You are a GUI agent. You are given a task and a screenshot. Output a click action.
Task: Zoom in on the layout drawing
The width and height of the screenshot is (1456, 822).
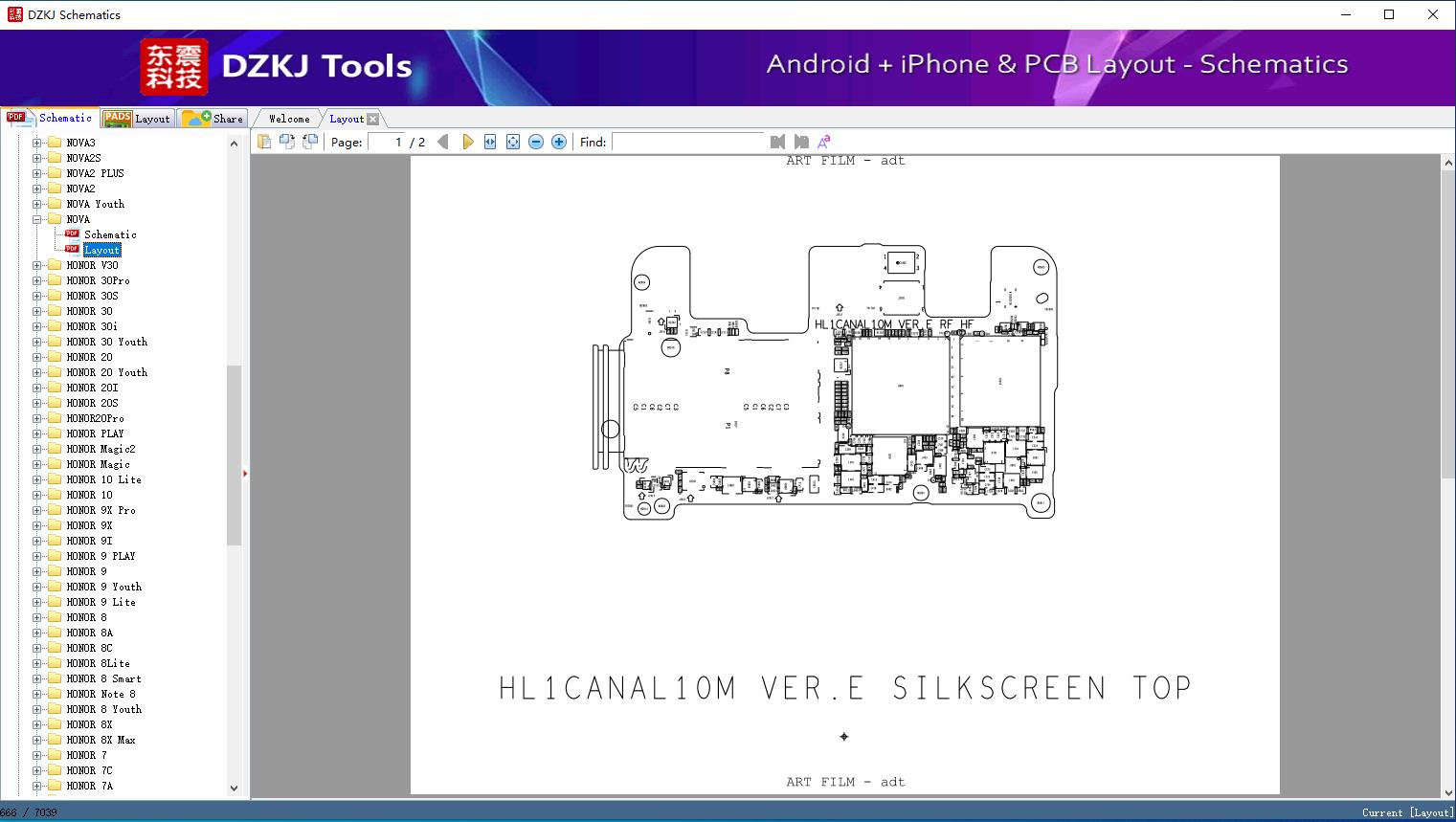point(559,142)
